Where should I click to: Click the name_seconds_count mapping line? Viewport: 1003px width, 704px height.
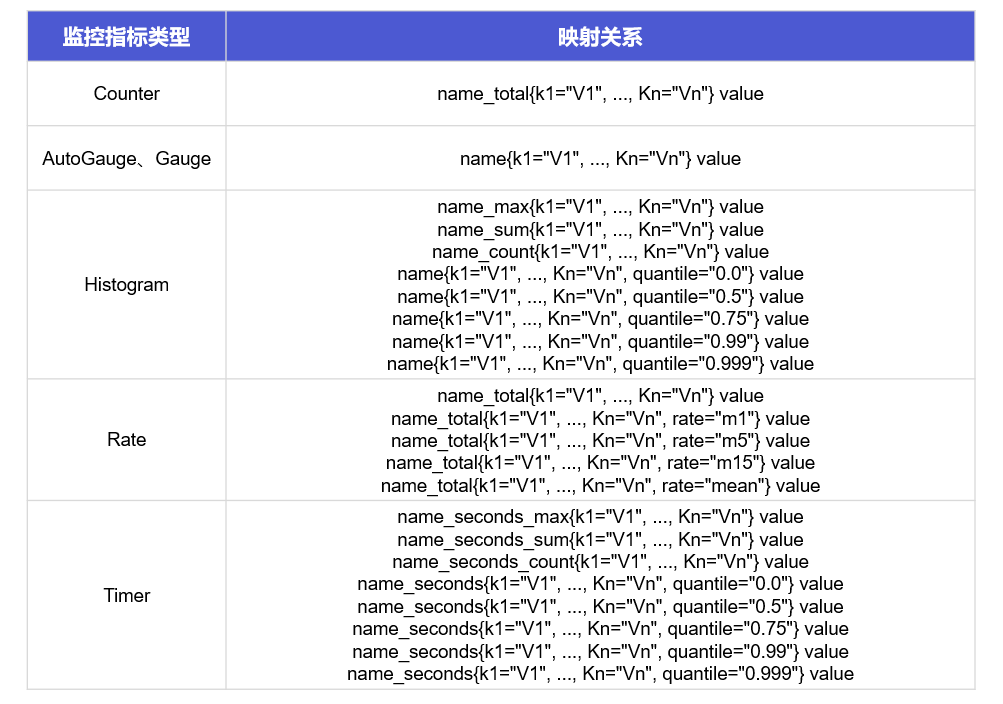(600, 562)
